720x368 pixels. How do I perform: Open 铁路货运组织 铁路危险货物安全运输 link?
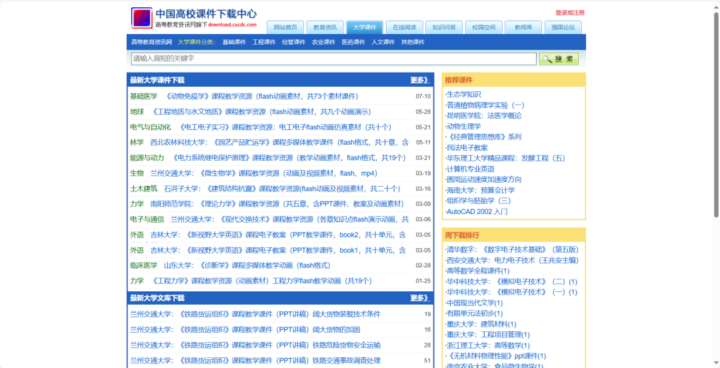[255, 345]
